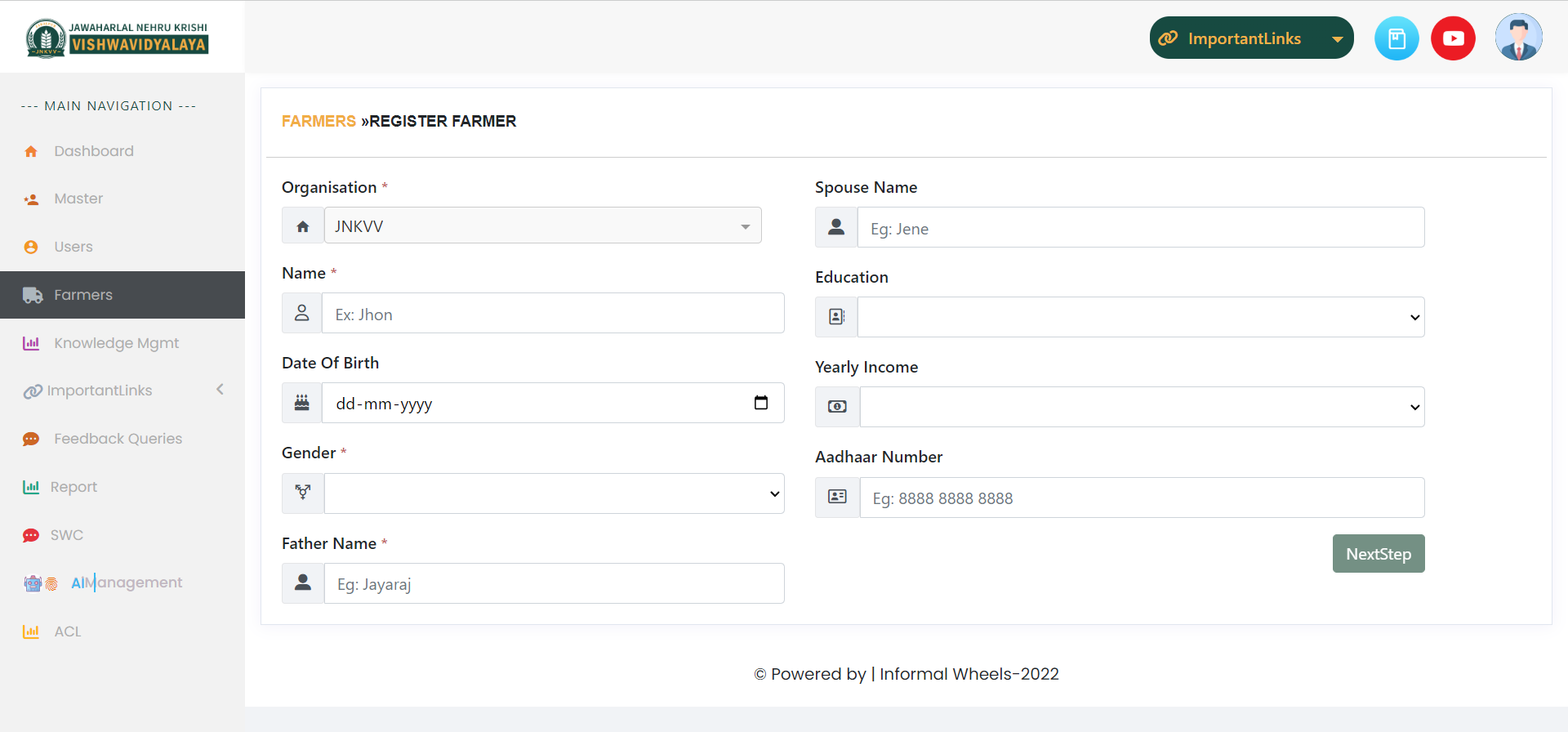This screenshot has height=732, width=1568.
Task: Open Feedback Queries in sidebar
Action: point(122,440)
